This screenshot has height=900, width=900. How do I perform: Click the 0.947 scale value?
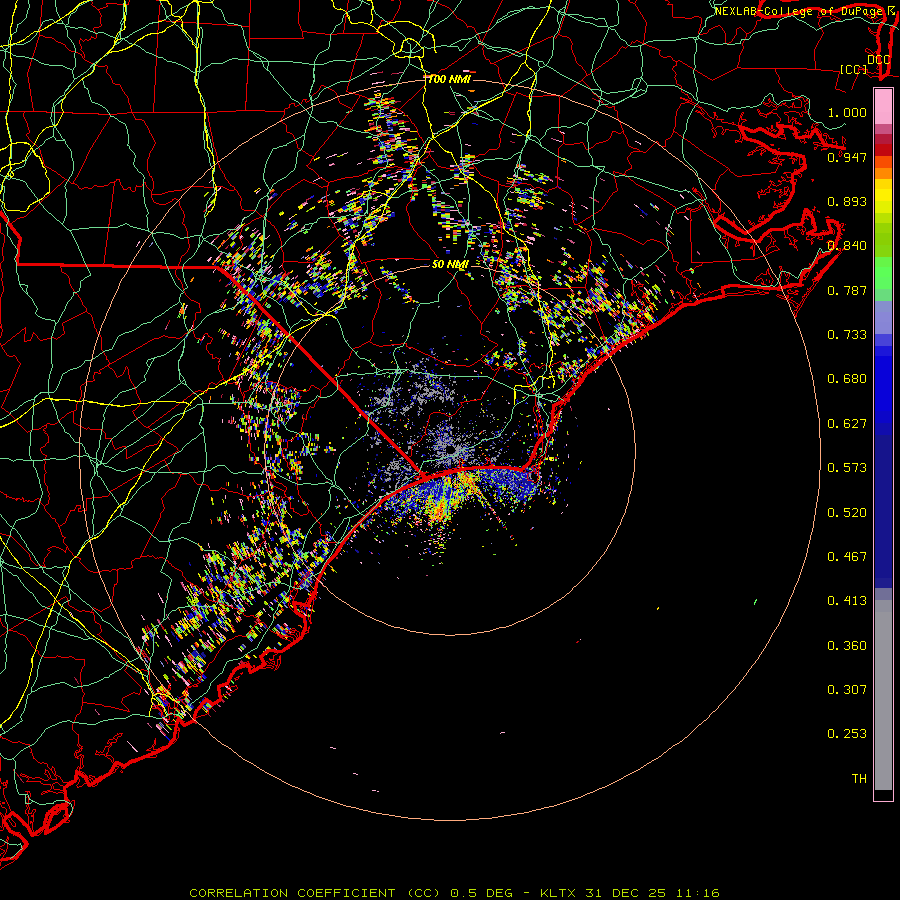click(x=847, y=157)
